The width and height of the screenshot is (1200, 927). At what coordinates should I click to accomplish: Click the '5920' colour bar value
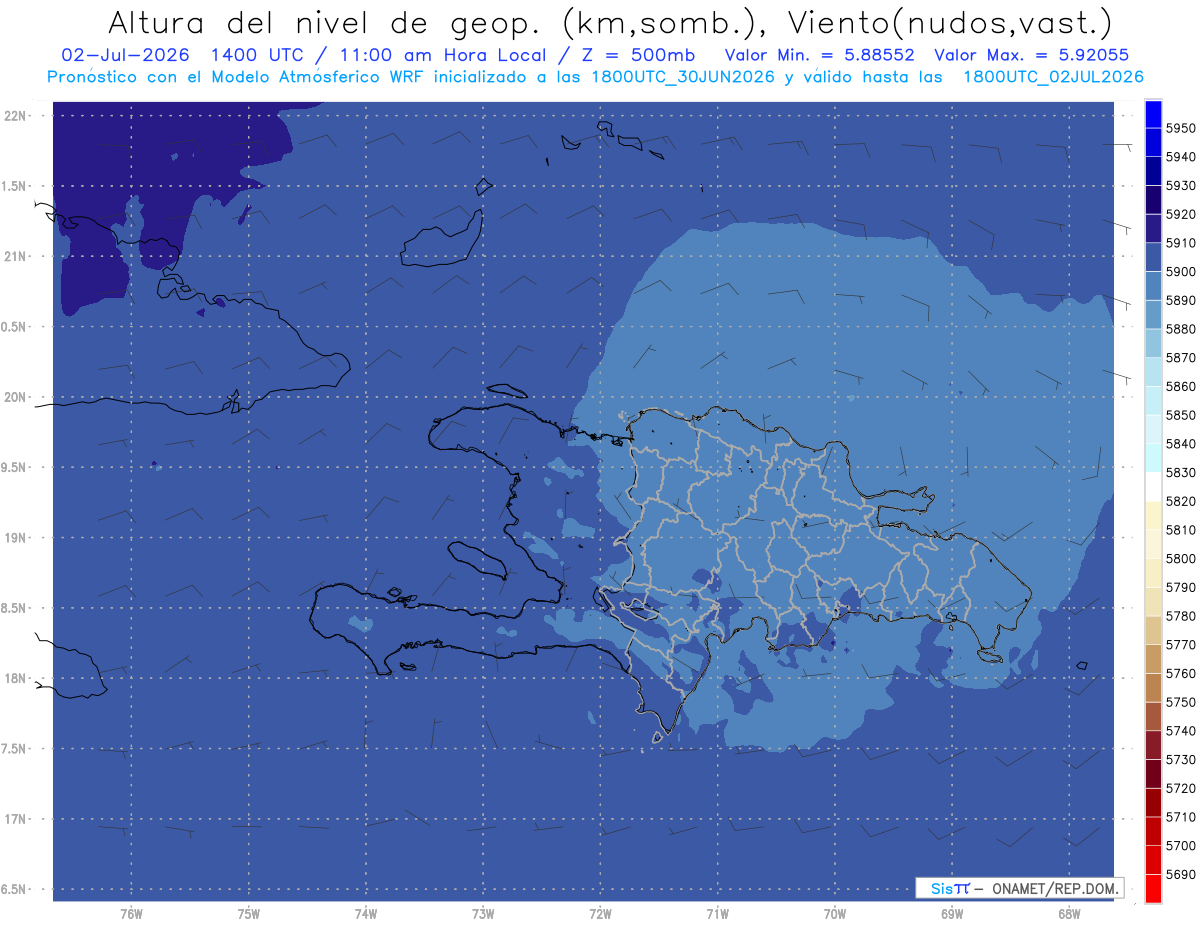pyautogui.click(x=1181, y=214)
